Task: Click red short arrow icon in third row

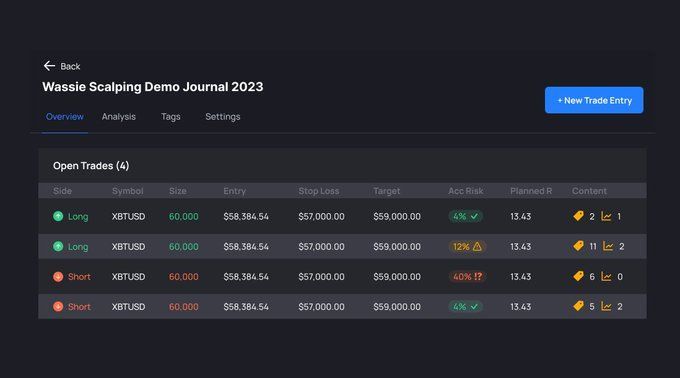Action: pos(58,277)
